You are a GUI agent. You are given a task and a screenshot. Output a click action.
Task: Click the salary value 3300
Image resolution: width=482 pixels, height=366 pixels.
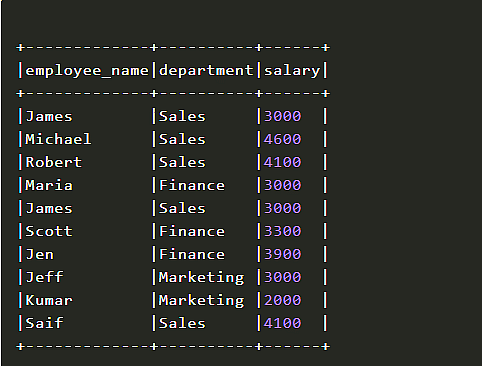[x=283, y=231]
